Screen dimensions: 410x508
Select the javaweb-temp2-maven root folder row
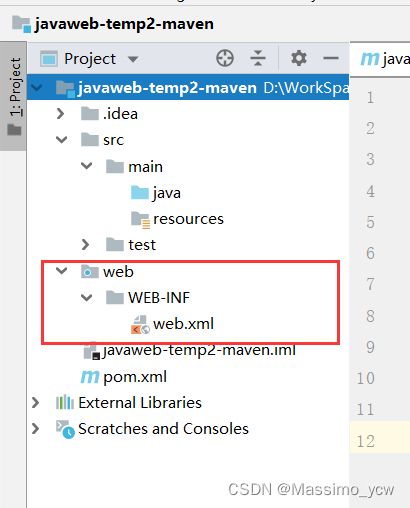[188, 88]
